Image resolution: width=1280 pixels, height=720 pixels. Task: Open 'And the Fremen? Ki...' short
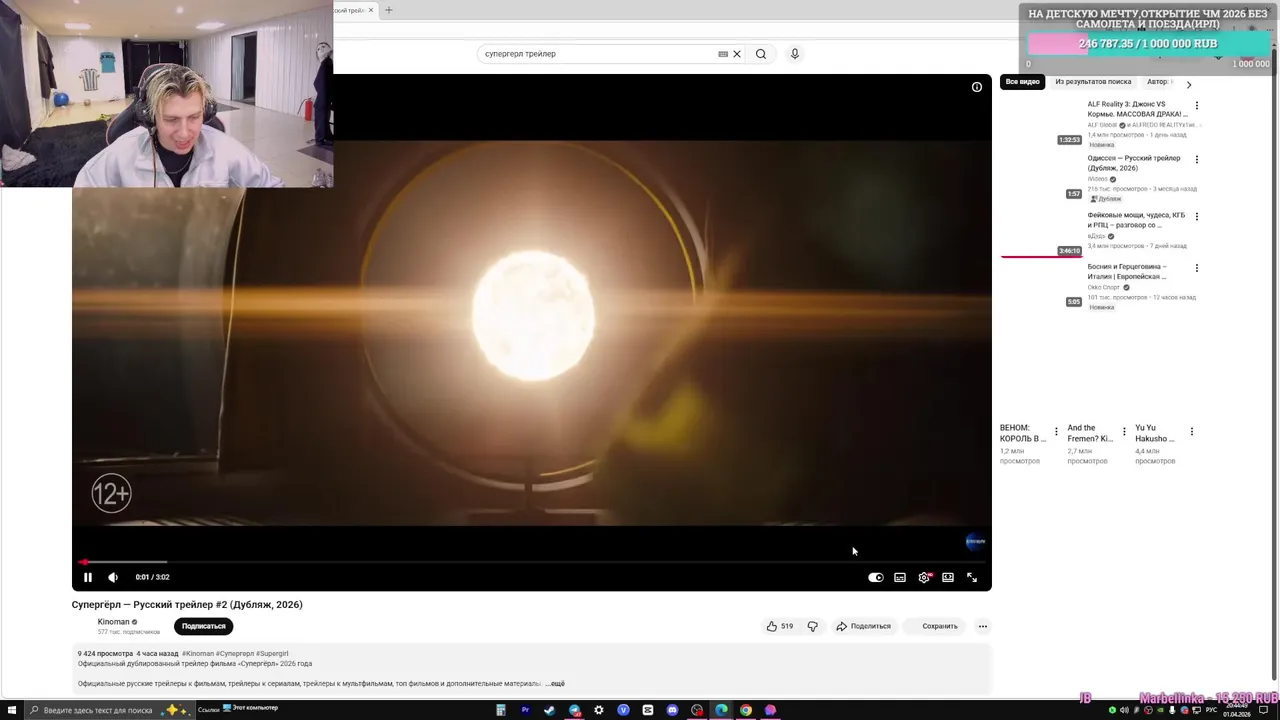(x=1090, y=433)
